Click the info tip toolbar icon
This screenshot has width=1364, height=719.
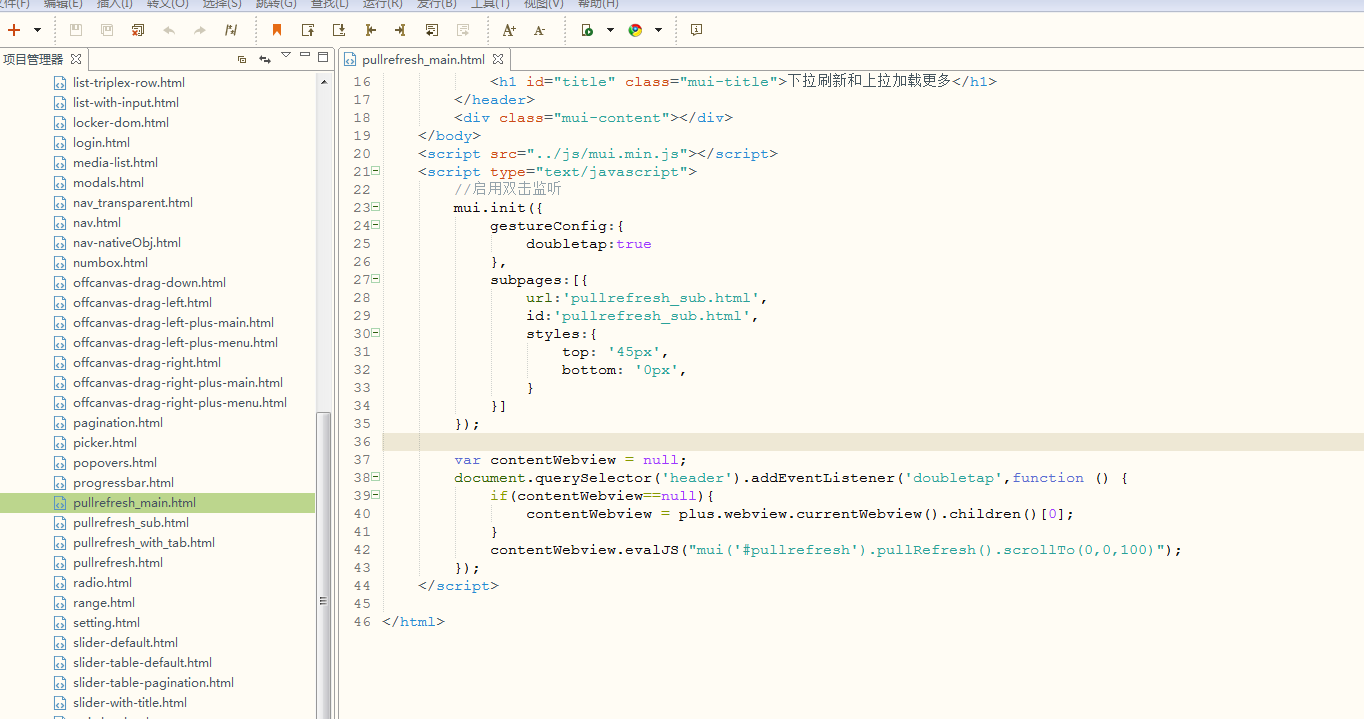697,30
